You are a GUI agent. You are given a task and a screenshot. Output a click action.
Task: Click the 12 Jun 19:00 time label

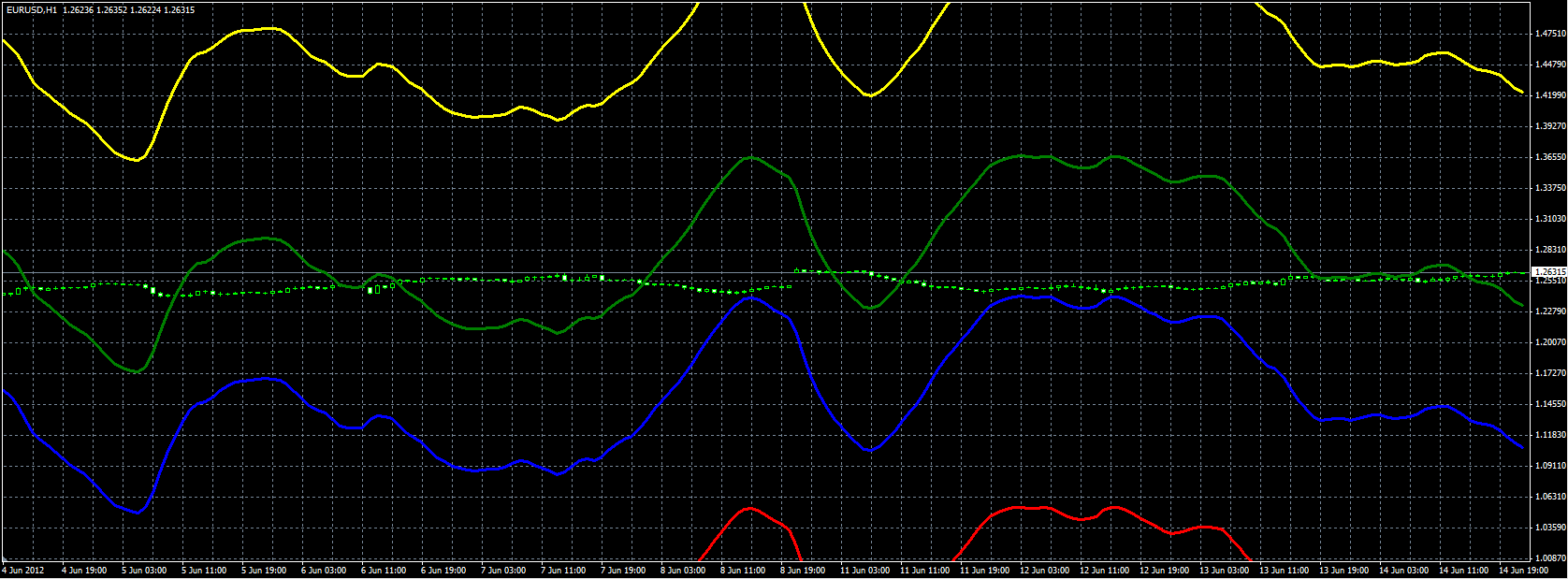pos(1164,571)
